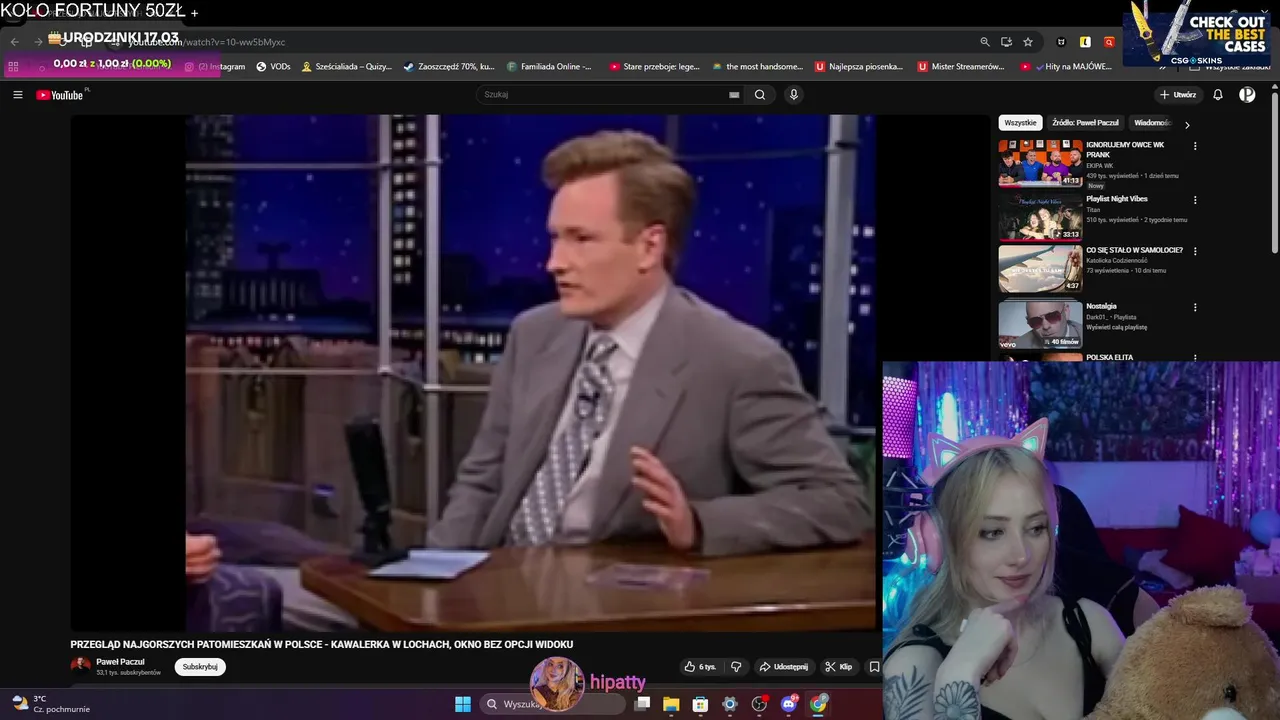Dislike the video with the thumbs-down icon
The width and height of the screenshot is (1280, 720).
(x=736, y=667)
